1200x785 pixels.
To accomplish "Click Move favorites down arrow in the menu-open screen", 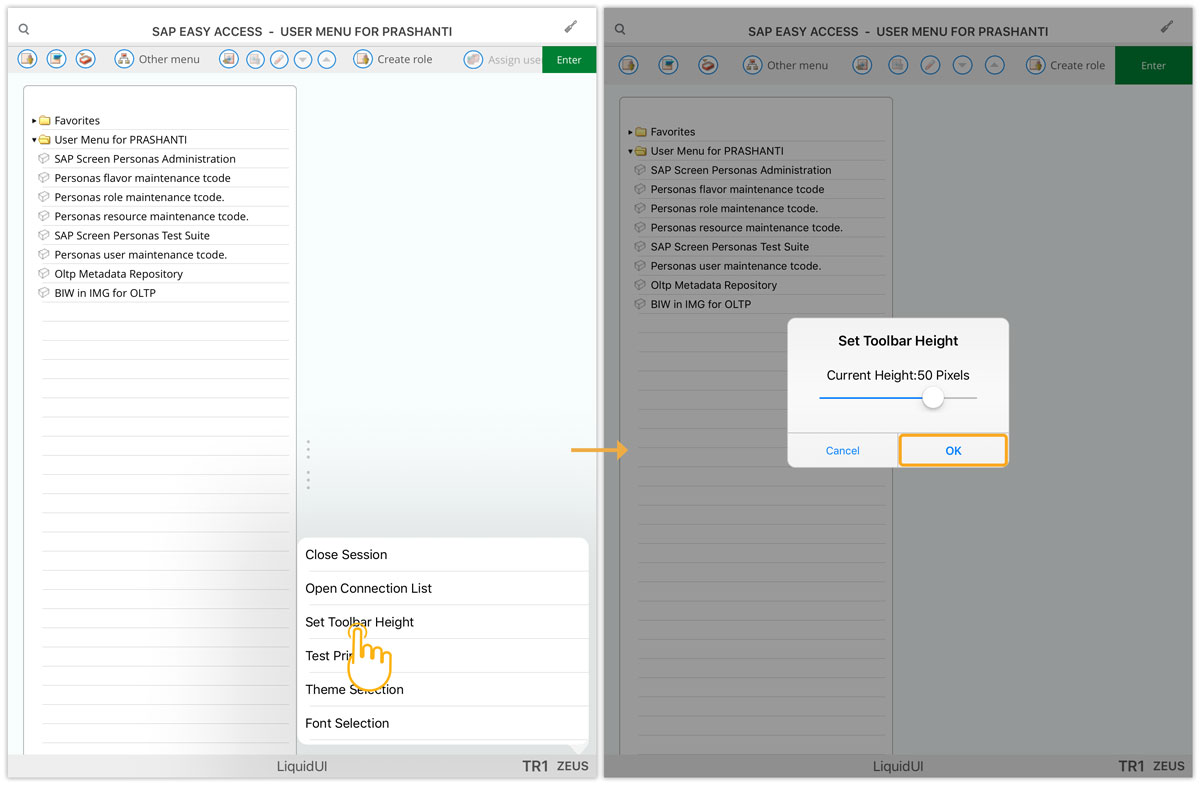I will click(x=303, y=60).
